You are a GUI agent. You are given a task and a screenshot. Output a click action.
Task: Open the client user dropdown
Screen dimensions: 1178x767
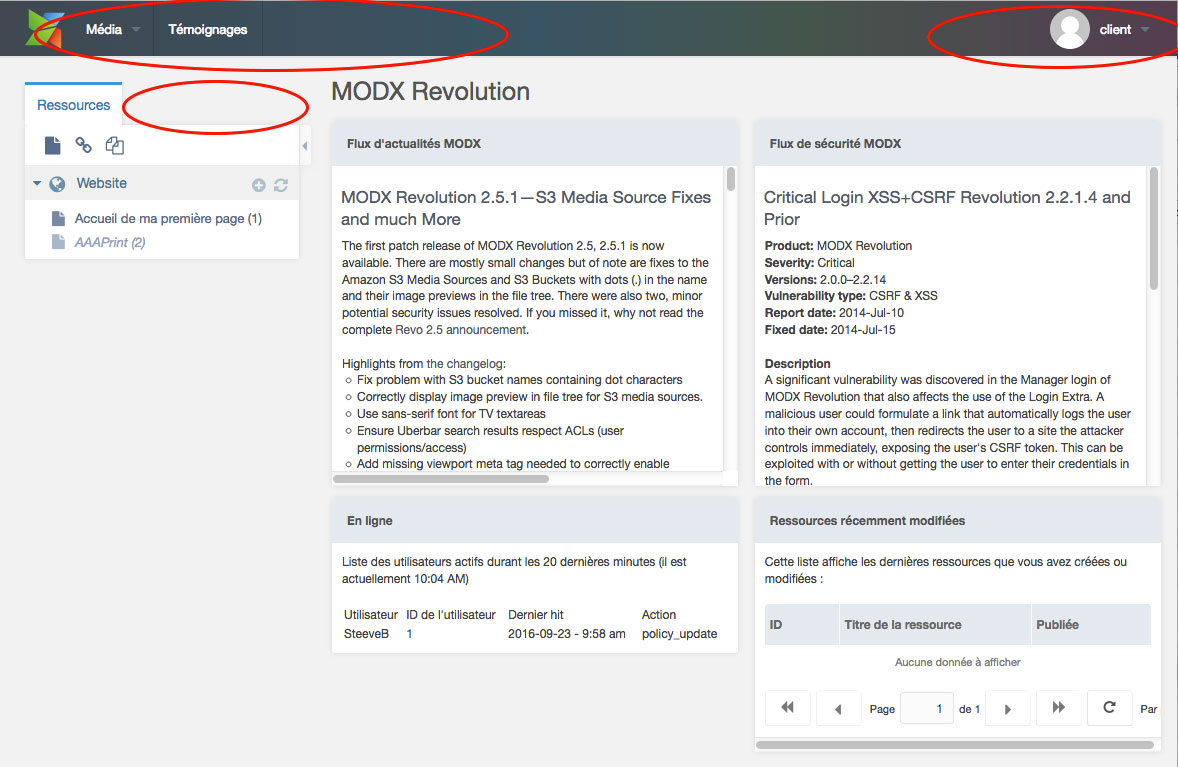pyautogui.click(x=1125, y=29)
